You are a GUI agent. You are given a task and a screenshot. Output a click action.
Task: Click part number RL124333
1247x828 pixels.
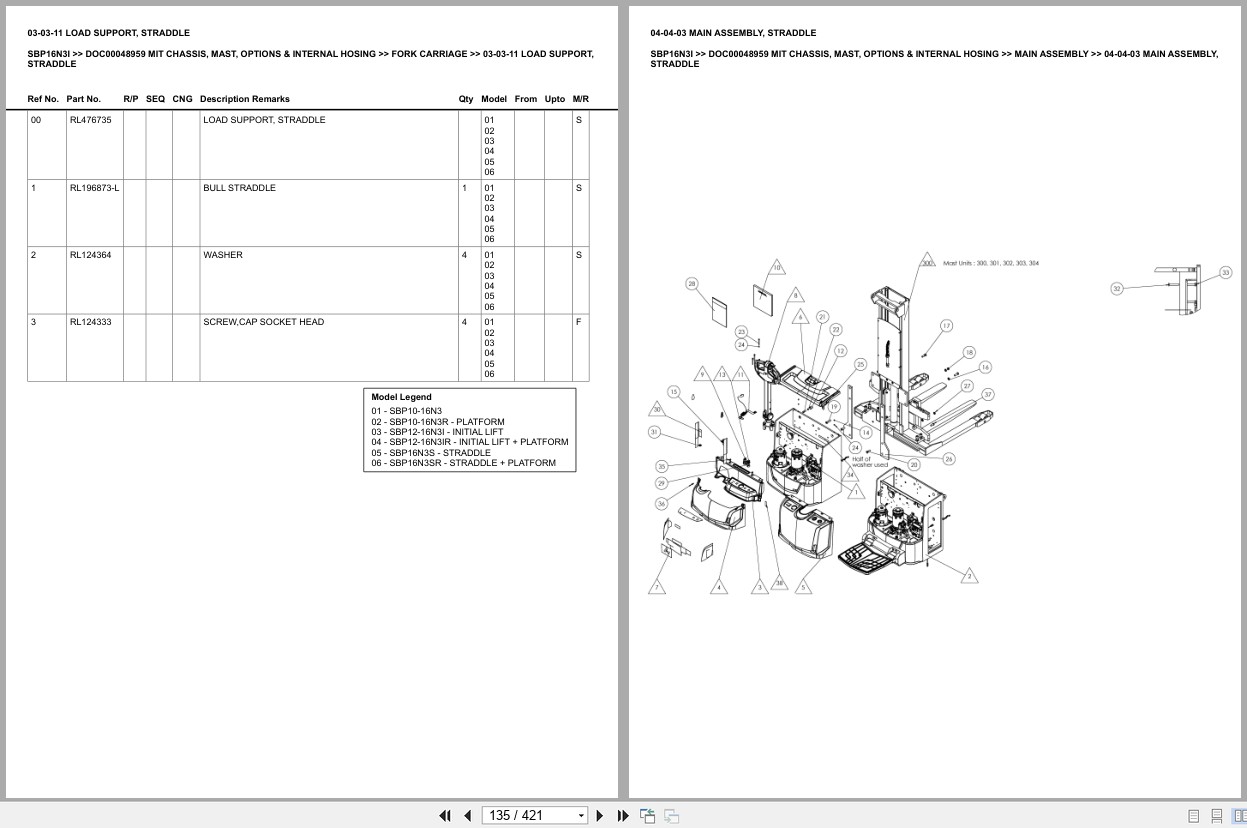click(x=90, y=322)
